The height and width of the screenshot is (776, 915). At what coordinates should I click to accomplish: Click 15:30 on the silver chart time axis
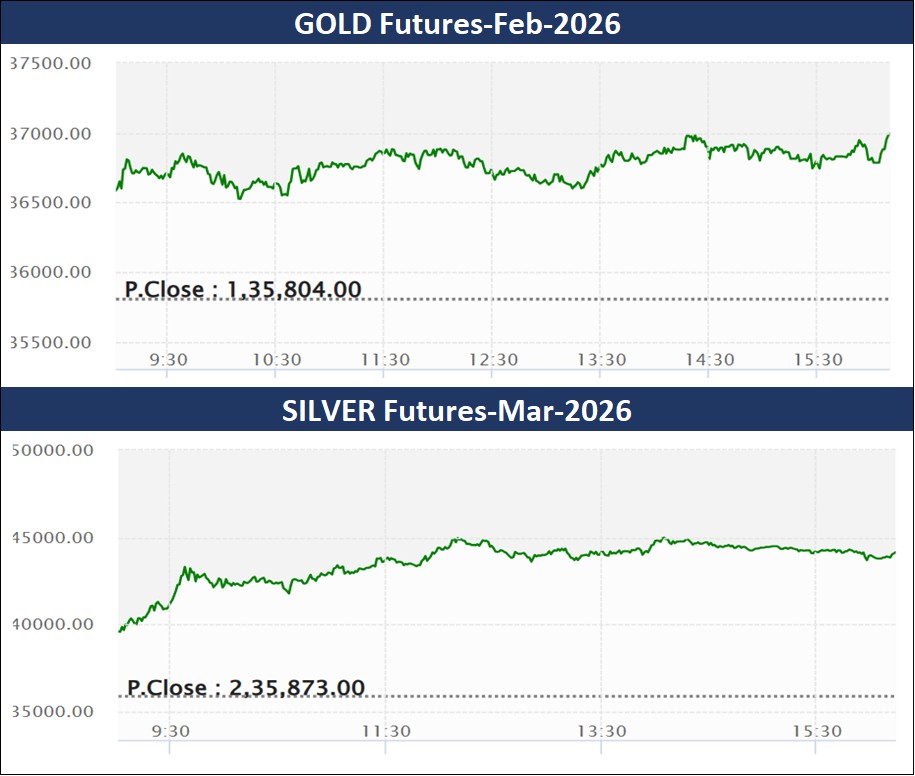[817, 731]
